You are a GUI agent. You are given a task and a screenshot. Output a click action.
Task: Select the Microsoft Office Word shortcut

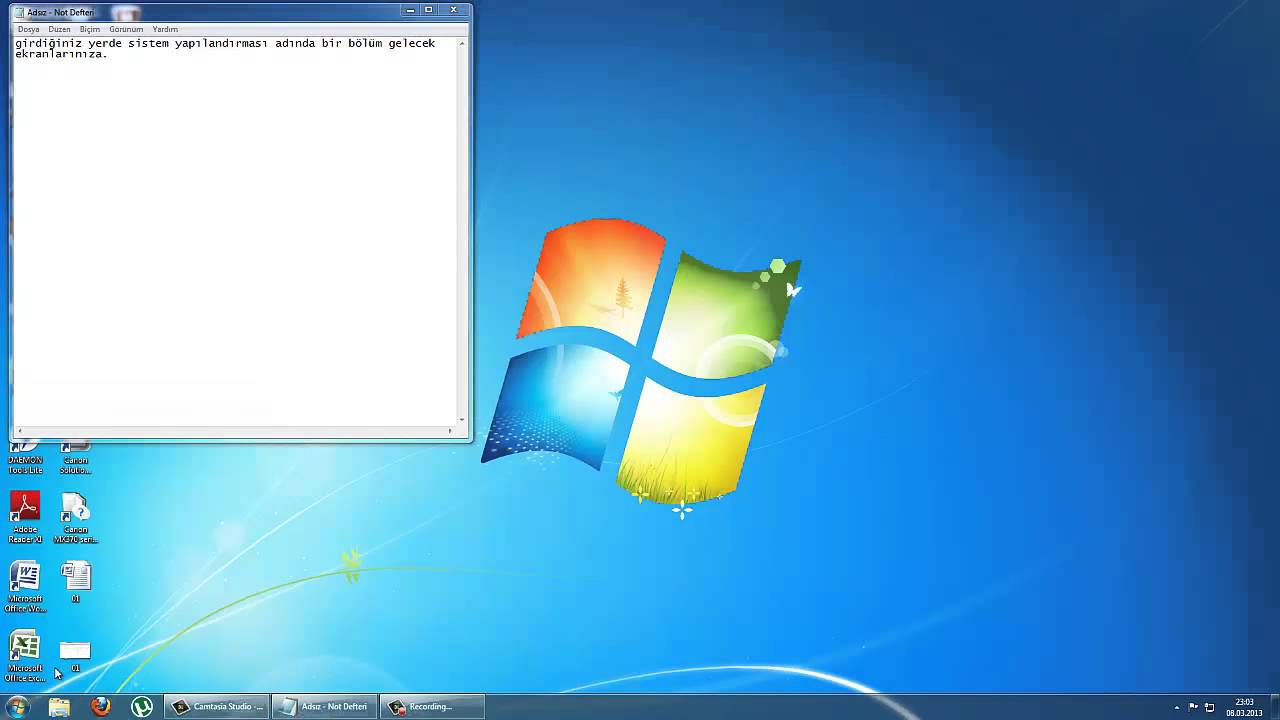click(25, 587)
